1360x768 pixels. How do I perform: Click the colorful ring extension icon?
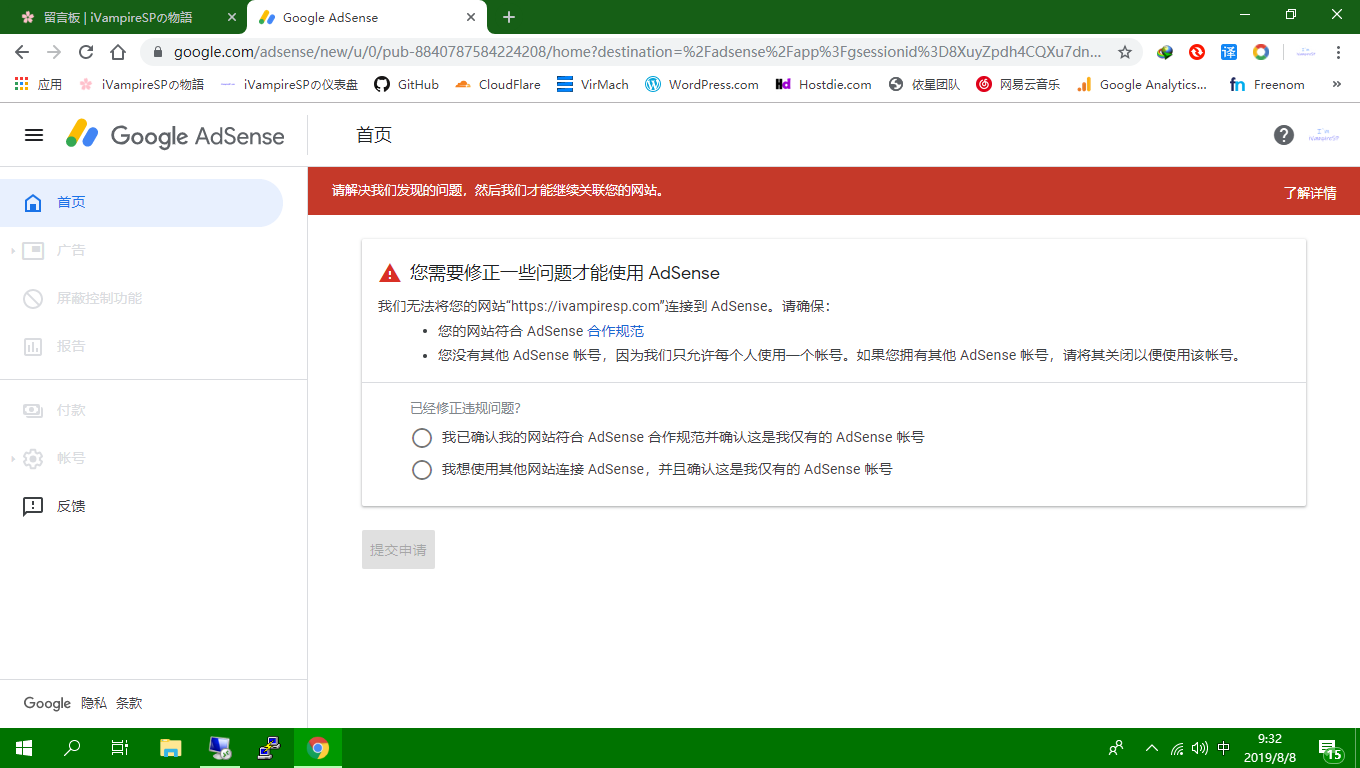pos(1261,52)
